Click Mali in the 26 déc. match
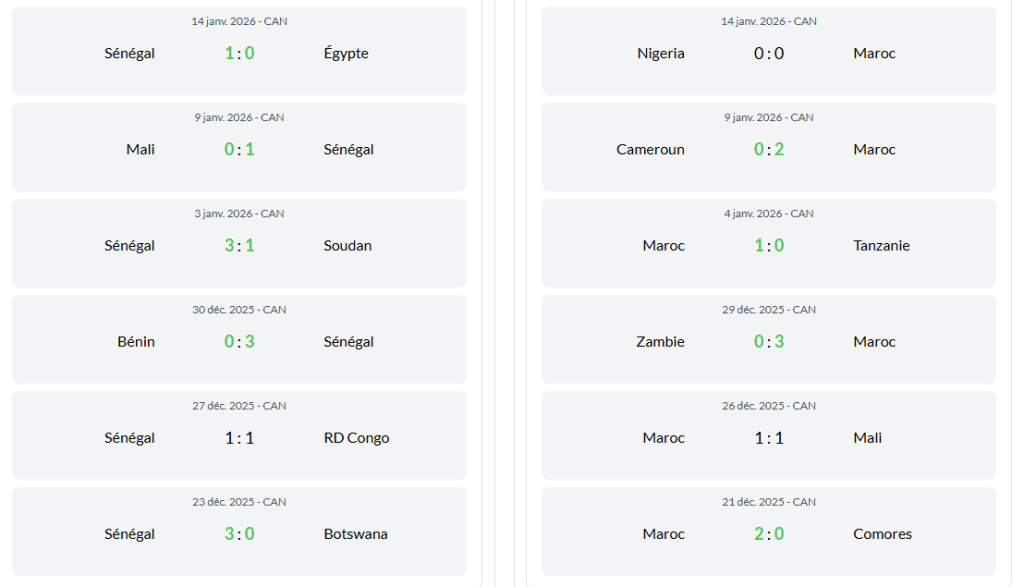The height and width of the screenshot is (587, 1024). [x=868, y=437]
